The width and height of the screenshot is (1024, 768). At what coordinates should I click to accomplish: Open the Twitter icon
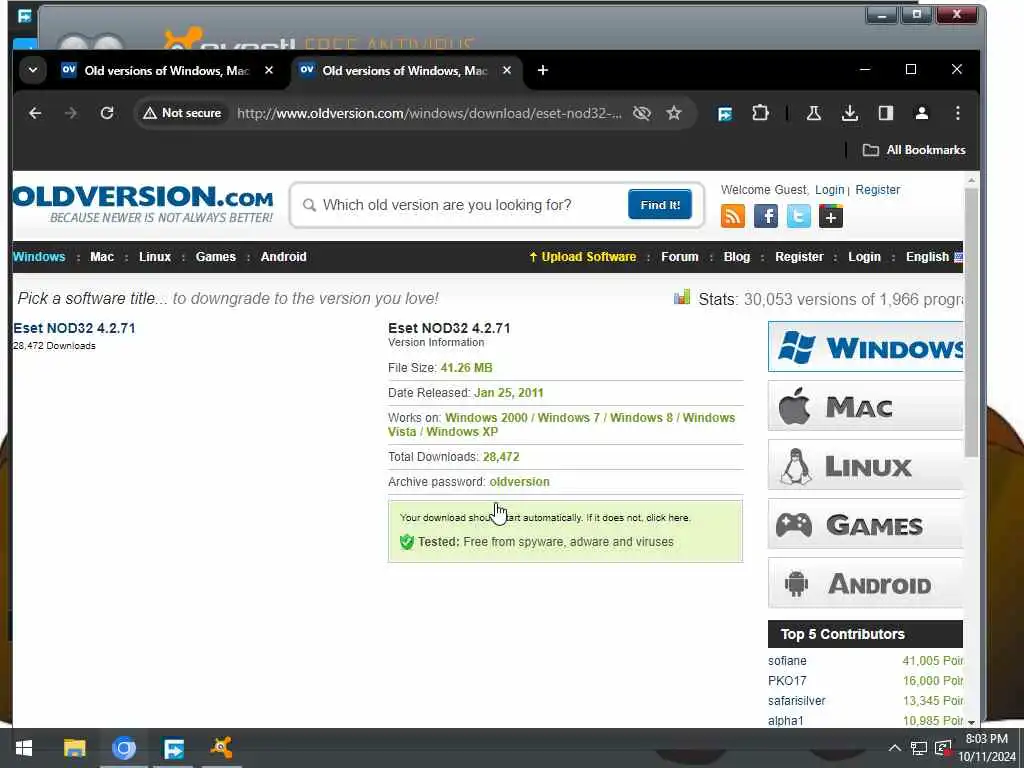click(x=798, y=216)
